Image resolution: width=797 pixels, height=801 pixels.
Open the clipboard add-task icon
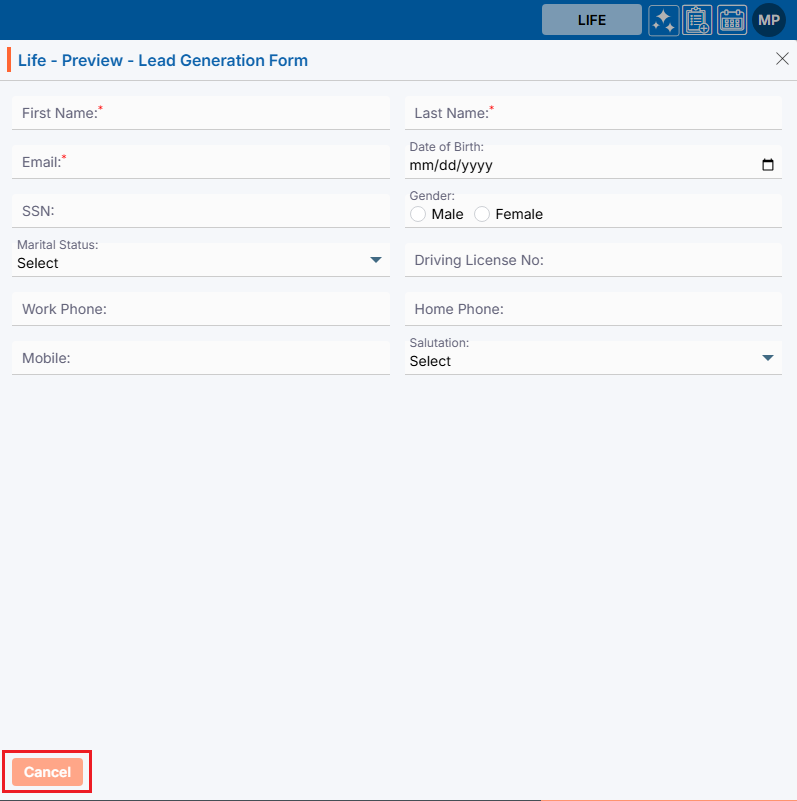697,20
